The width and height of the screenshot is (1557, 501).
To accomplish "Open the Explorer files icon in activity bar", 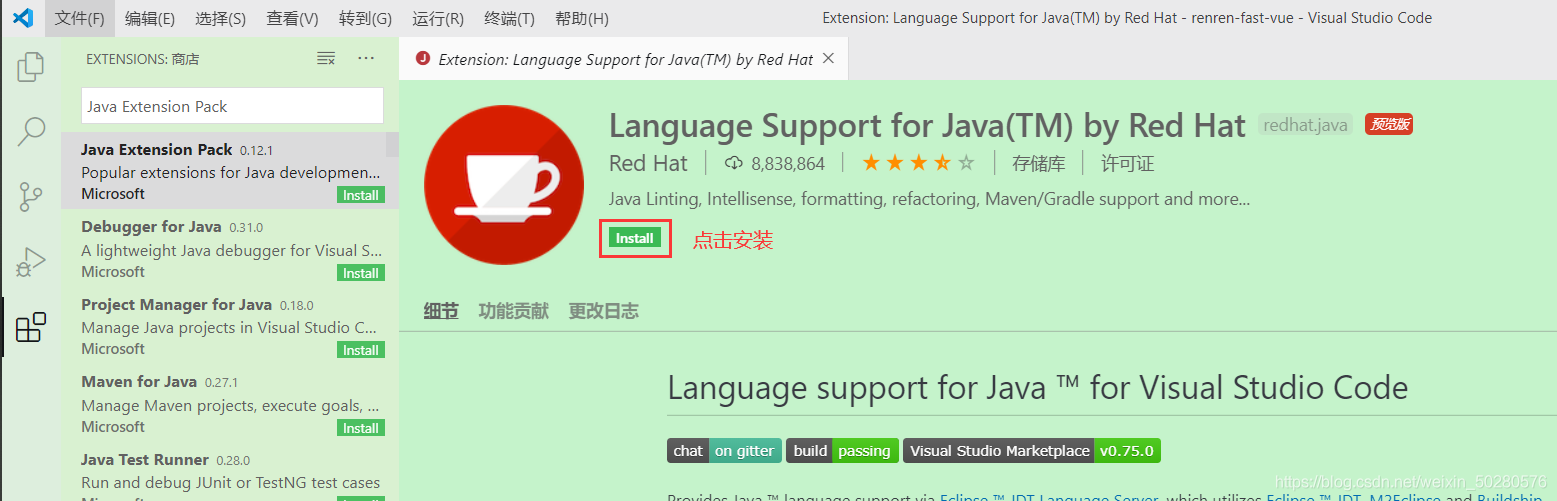I will tap(31, 67).
